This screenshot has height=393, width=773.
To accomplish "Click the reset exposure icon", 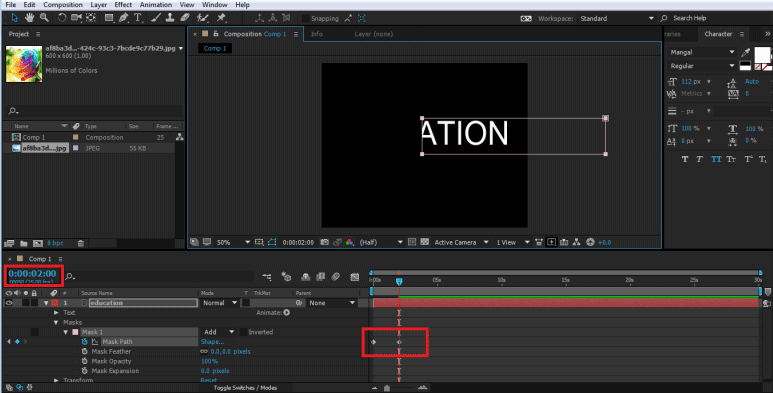I will pos(590,242).
